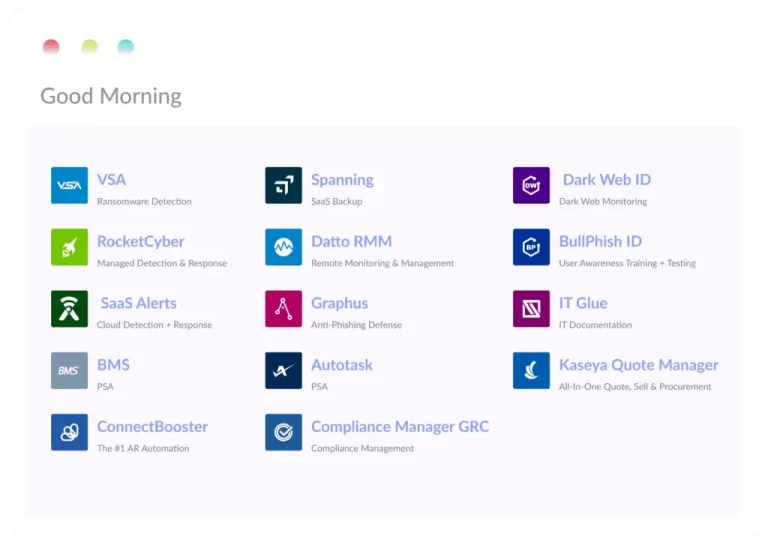Click the VSA app icon
Image resolution: width=768 pixels, height=548 pixels.
pos(69,185)
